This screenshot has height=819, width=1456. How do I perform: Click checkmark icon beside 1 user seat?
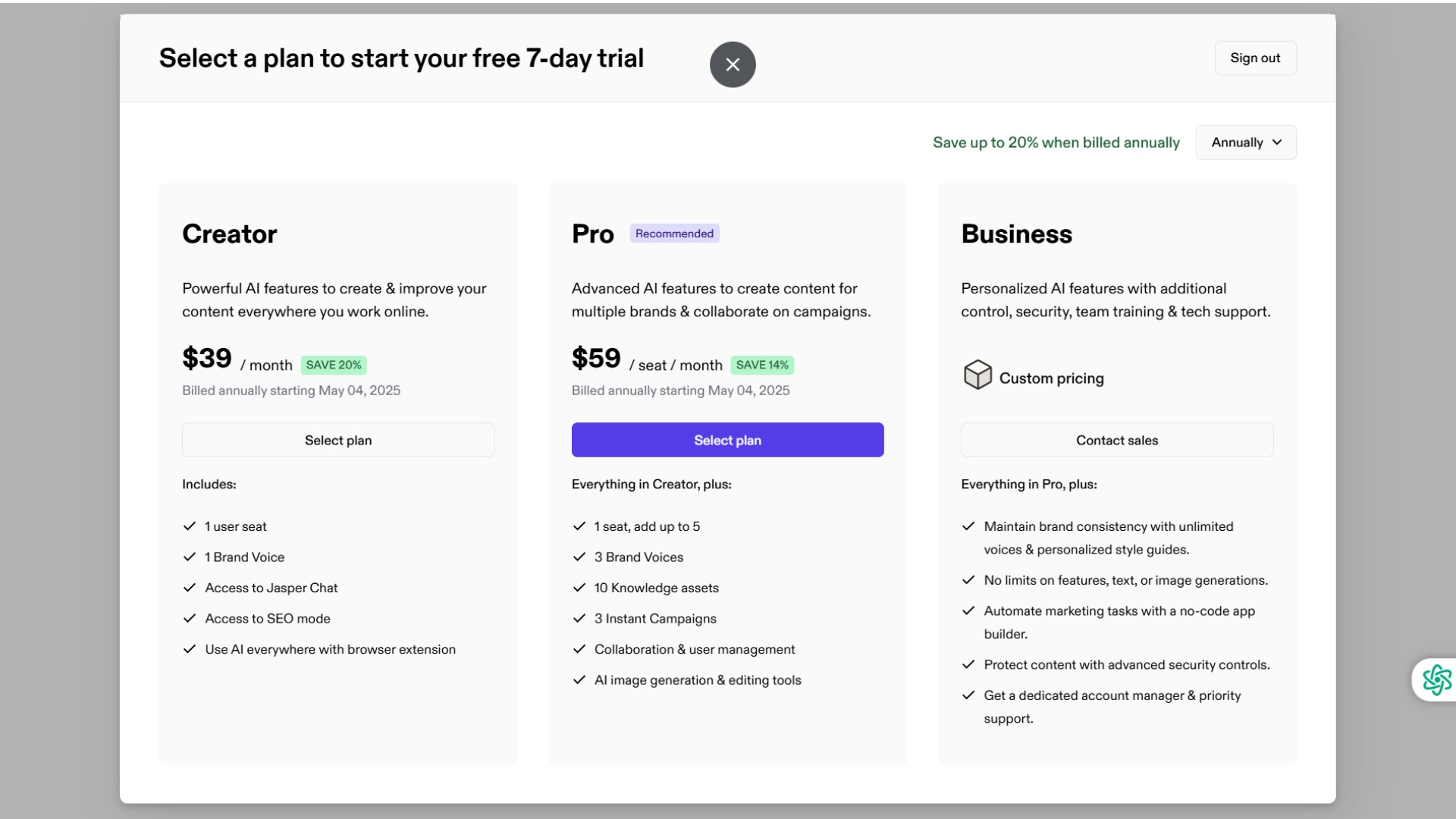[x=190, y=526]
